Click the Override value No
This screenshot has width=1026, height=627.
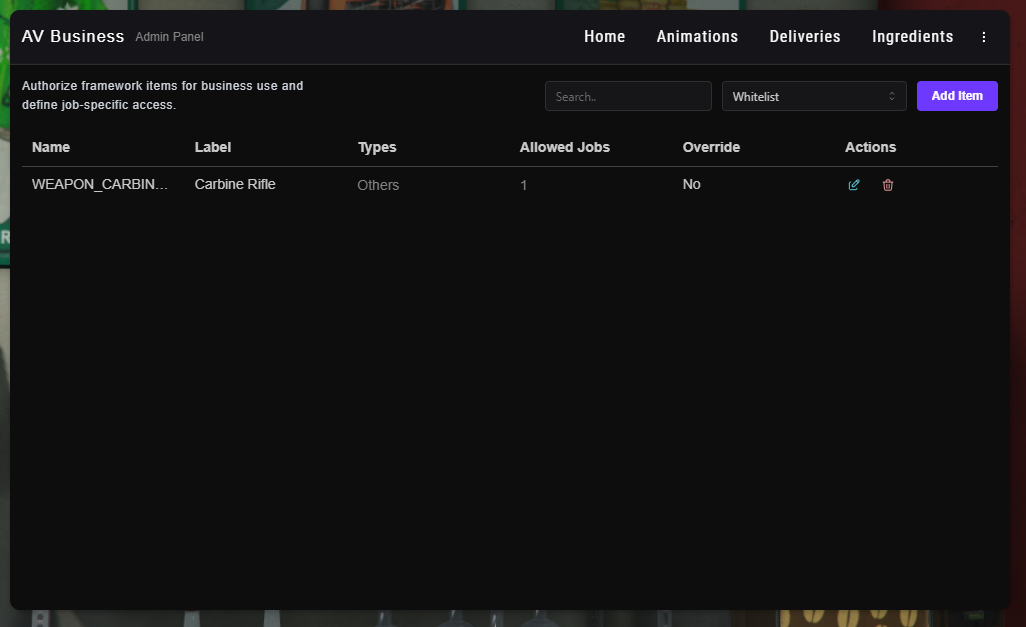(691, 185)
